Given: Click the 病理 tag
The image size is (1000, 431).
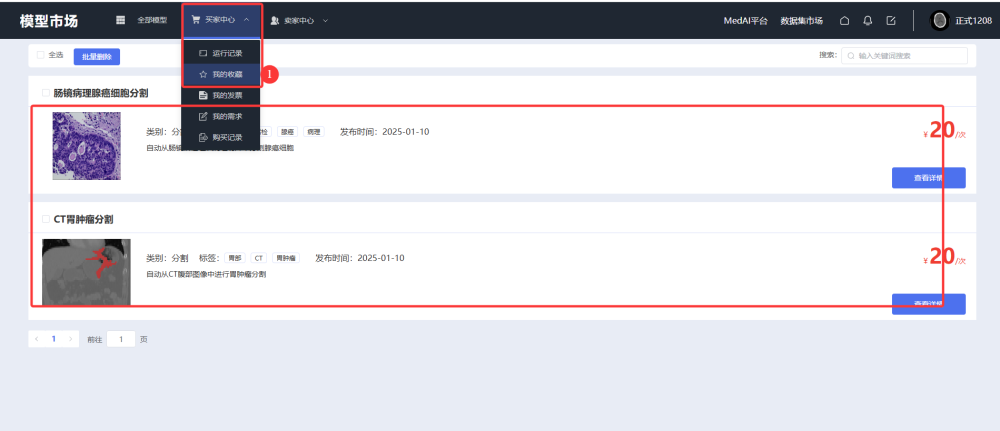Looking at the screenshot, I should [x=314, y=132].
